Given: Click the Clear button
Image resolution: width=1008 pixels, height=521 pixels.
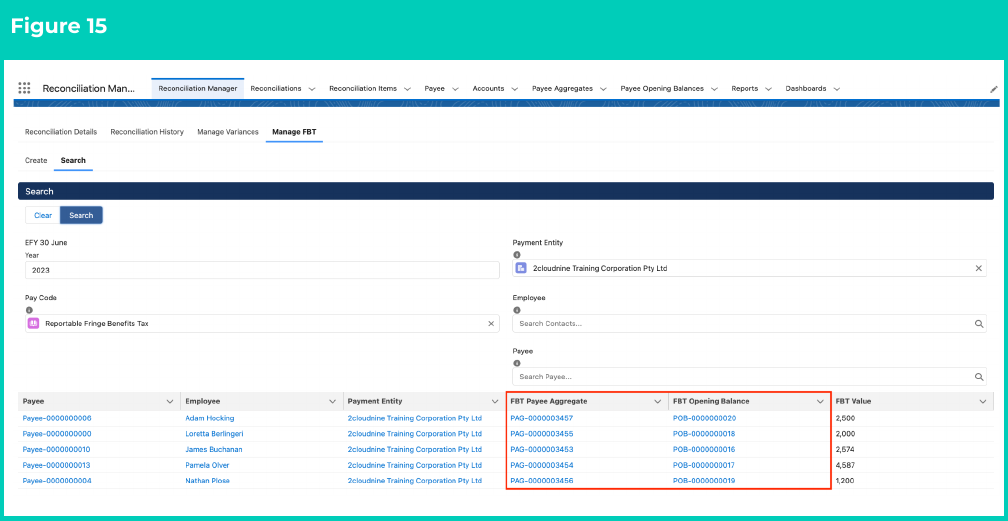Looking at the screenshot, I should 43,215.
